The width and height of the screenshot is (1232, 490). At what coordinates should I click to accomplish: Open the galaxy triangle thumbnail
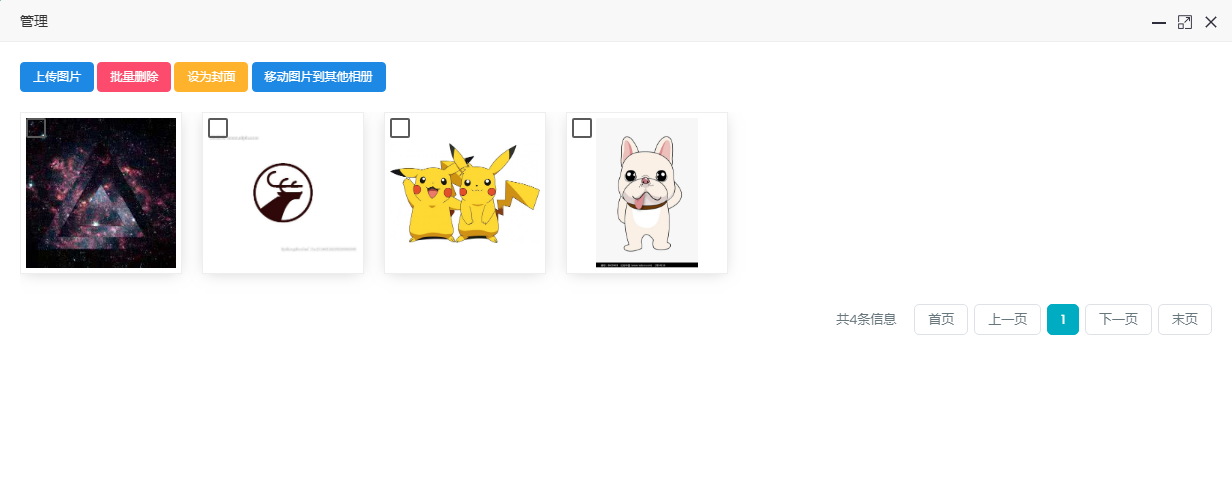(x=101, y=193)
